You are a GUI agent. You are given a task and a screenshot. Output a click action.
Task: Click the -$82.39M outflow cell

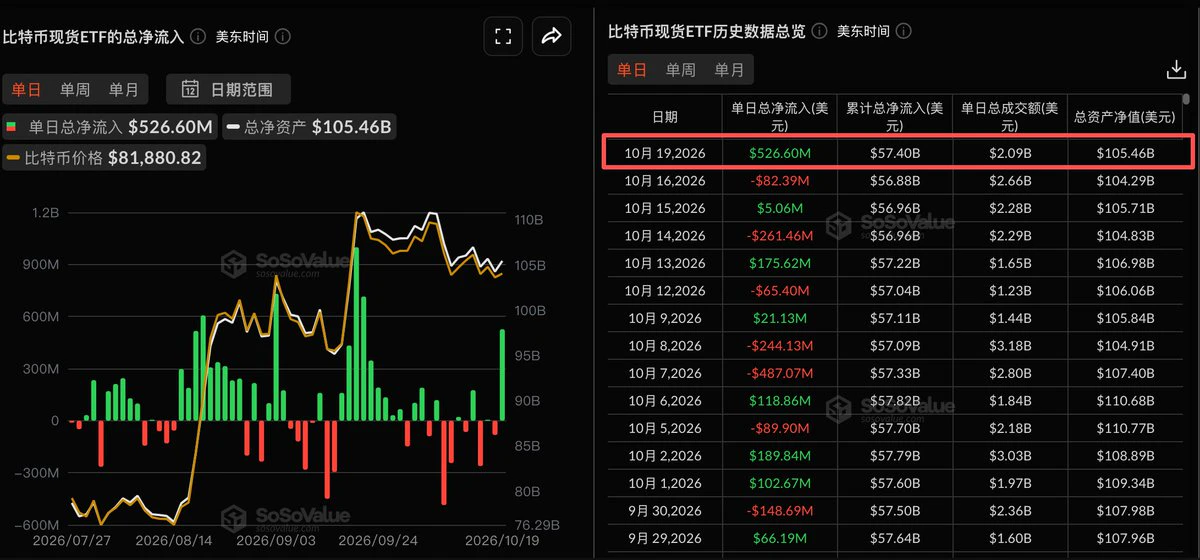780,181
